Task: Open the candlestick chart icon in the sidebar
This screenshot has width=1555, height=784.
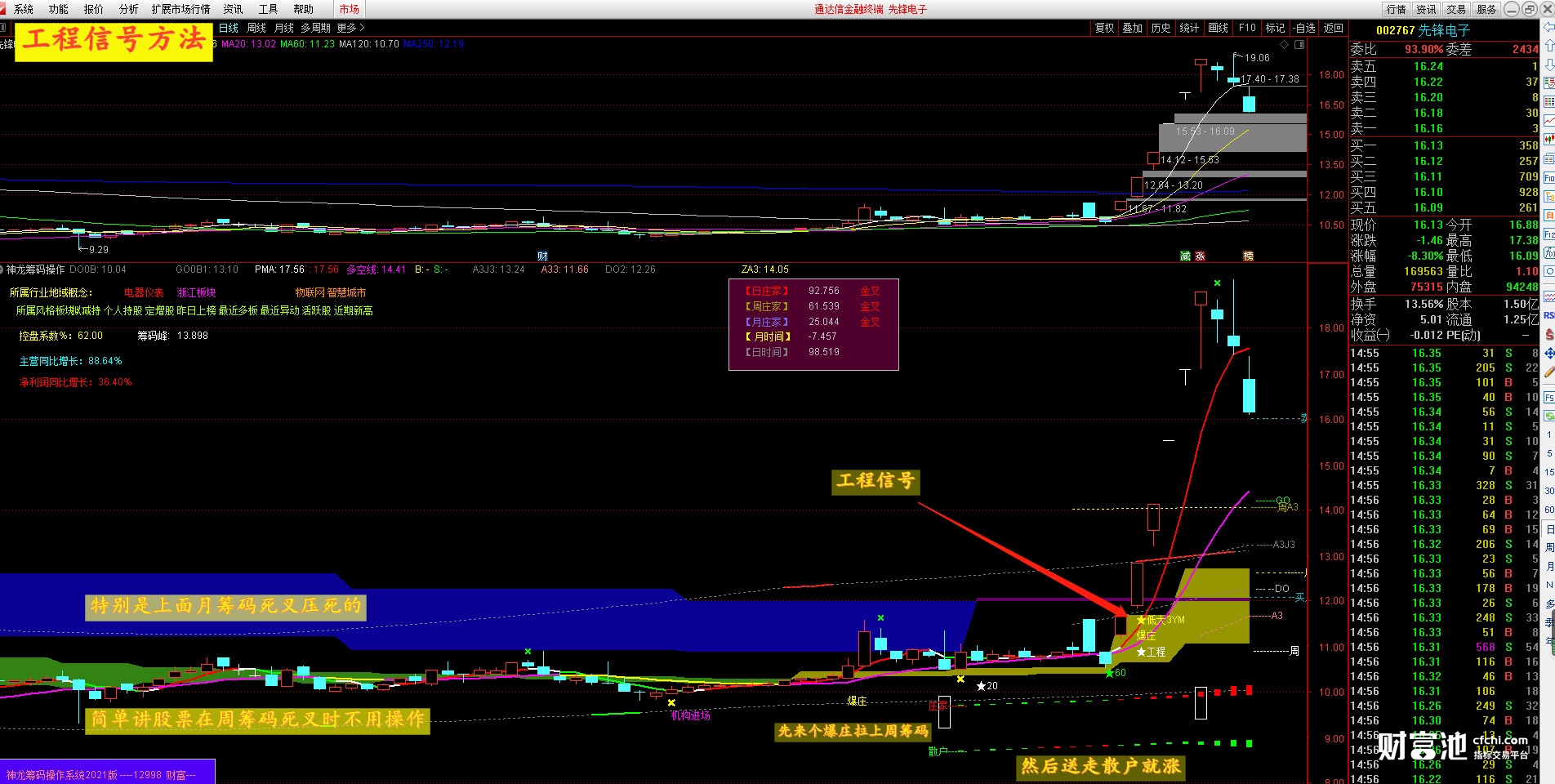Action: (1548, 138)
